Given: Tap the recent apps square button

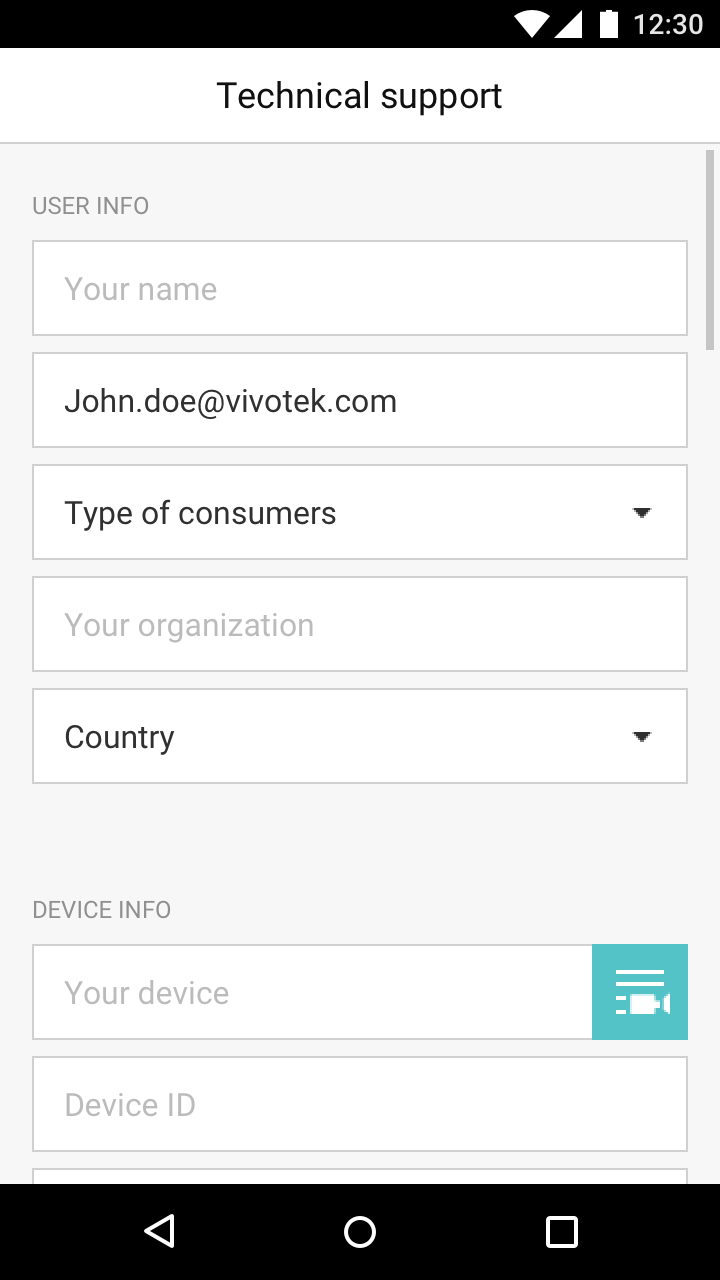Looking at the screenshot, I should pos(561,1231).
